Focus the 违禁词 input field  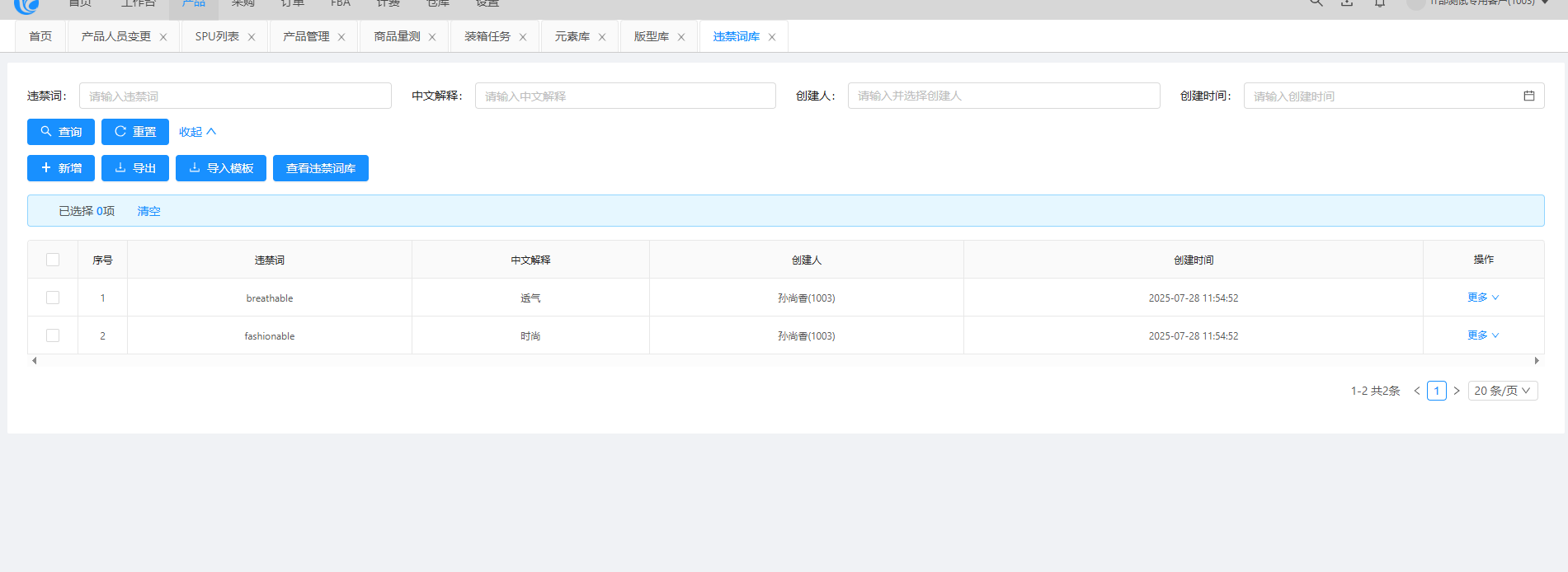(235, 96)
